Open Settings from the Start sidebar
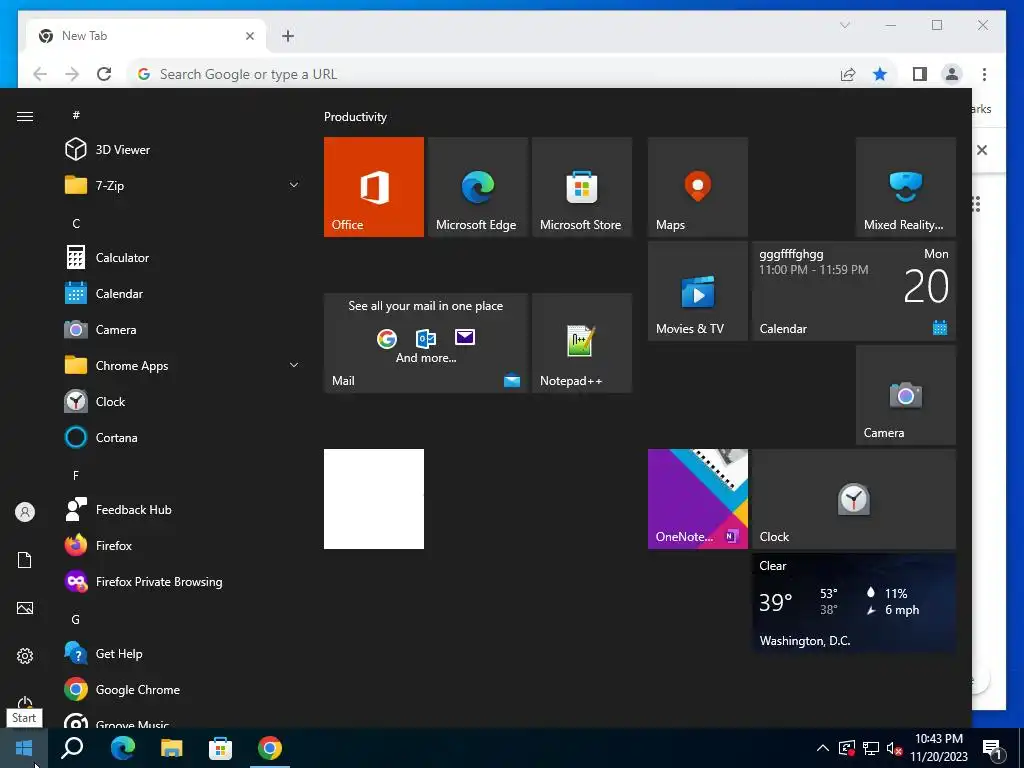This screenshot has width=1024, height=768. (25, 656)
